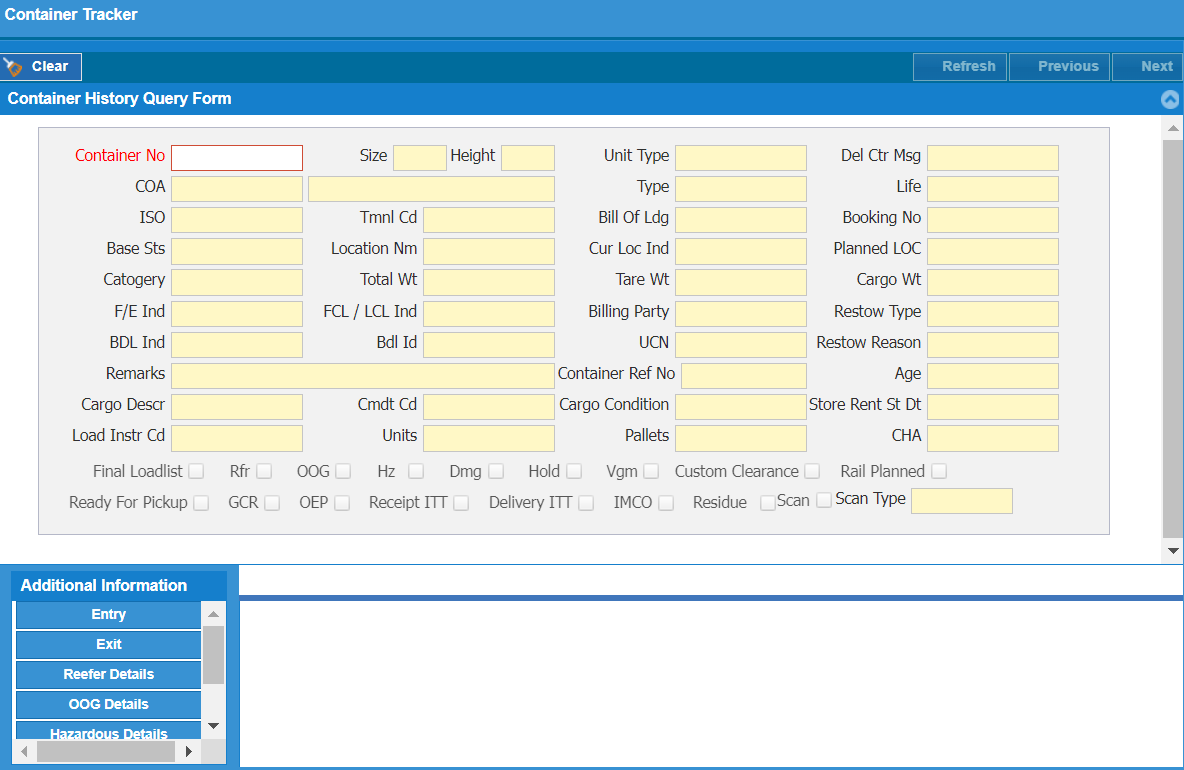Click the Refresh button
This screenshot has height=770, width=1184.
[x=960, y=66]
